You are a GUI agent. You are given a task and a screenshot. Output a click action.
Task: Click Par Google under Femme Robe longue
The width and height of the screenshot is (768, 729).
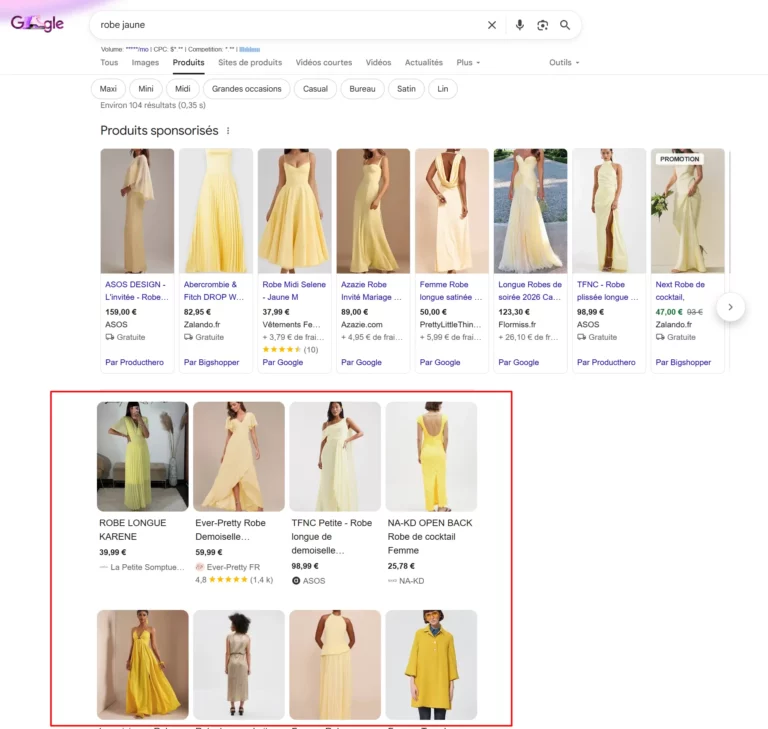coord(440,363)
